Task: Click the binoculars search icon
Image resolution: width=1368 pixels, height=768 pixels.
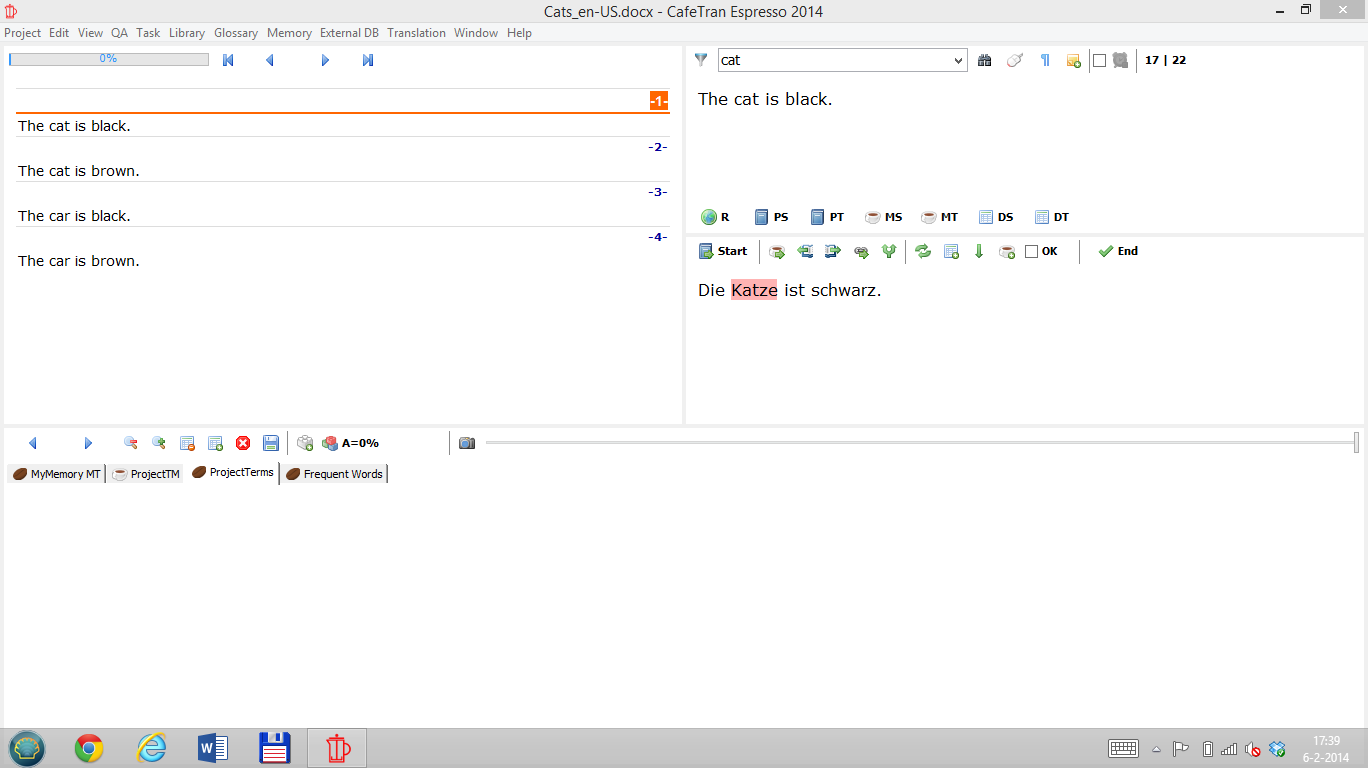Action: (985, 60)
